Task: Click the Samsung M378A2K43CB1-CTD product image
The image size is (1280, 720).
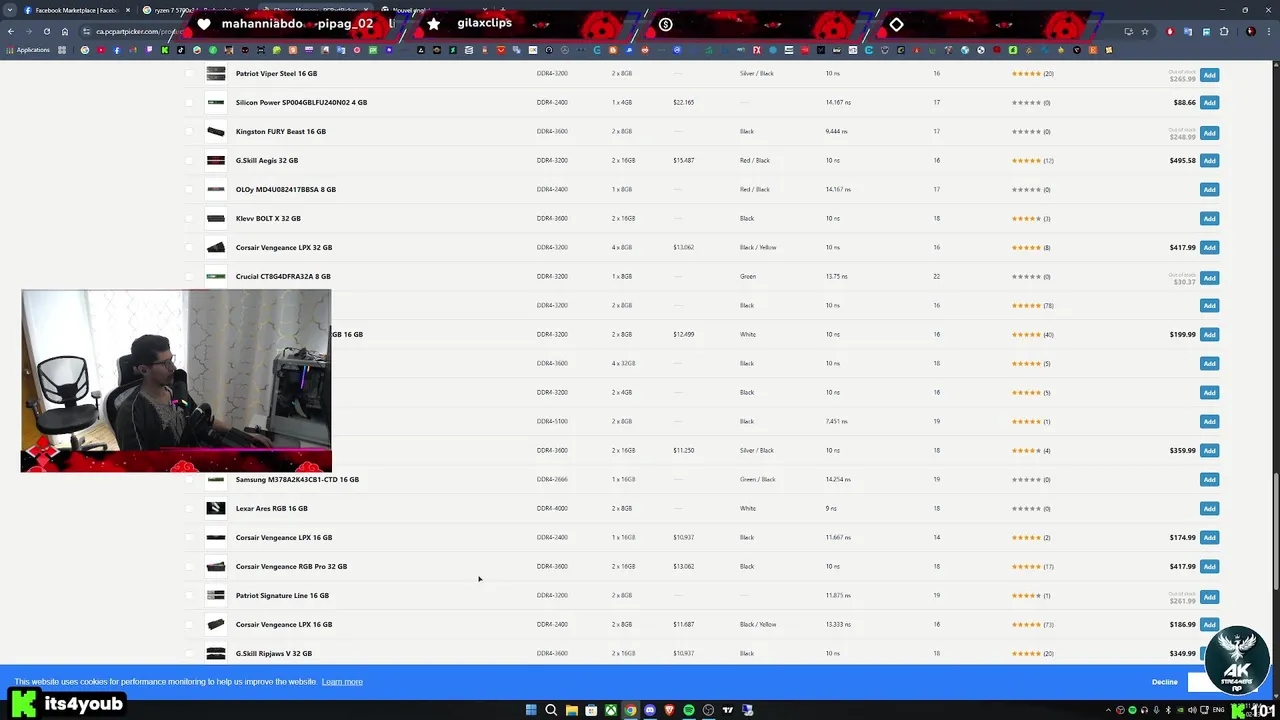Action: (x=216, y=479)
